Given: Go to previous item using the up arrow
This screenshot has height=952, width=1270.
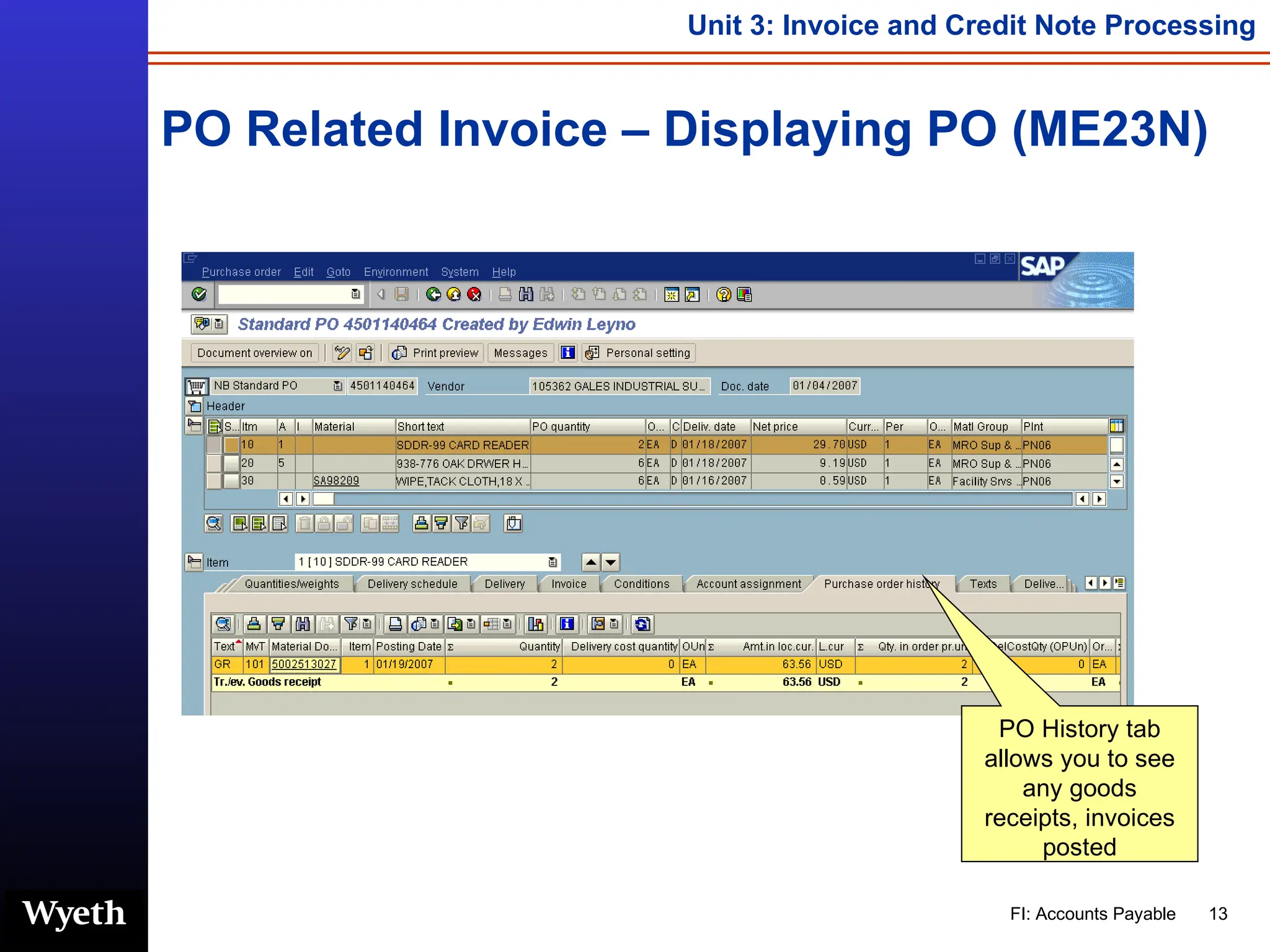Looking at the screenshot, I should click(x=591, y=562).
